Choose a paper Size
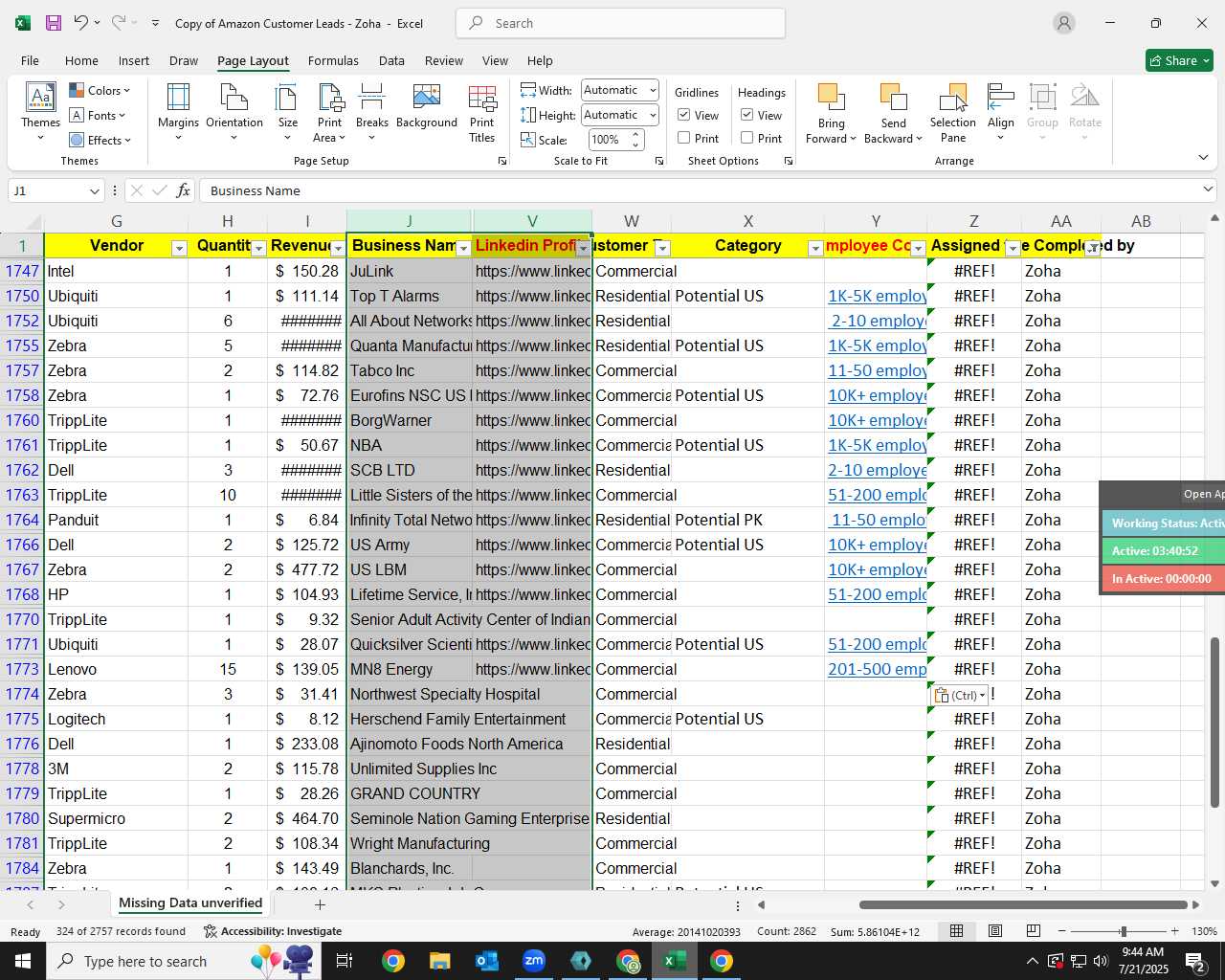The width and height of the screenshot is (1225, 980). (x=287, y=112)
